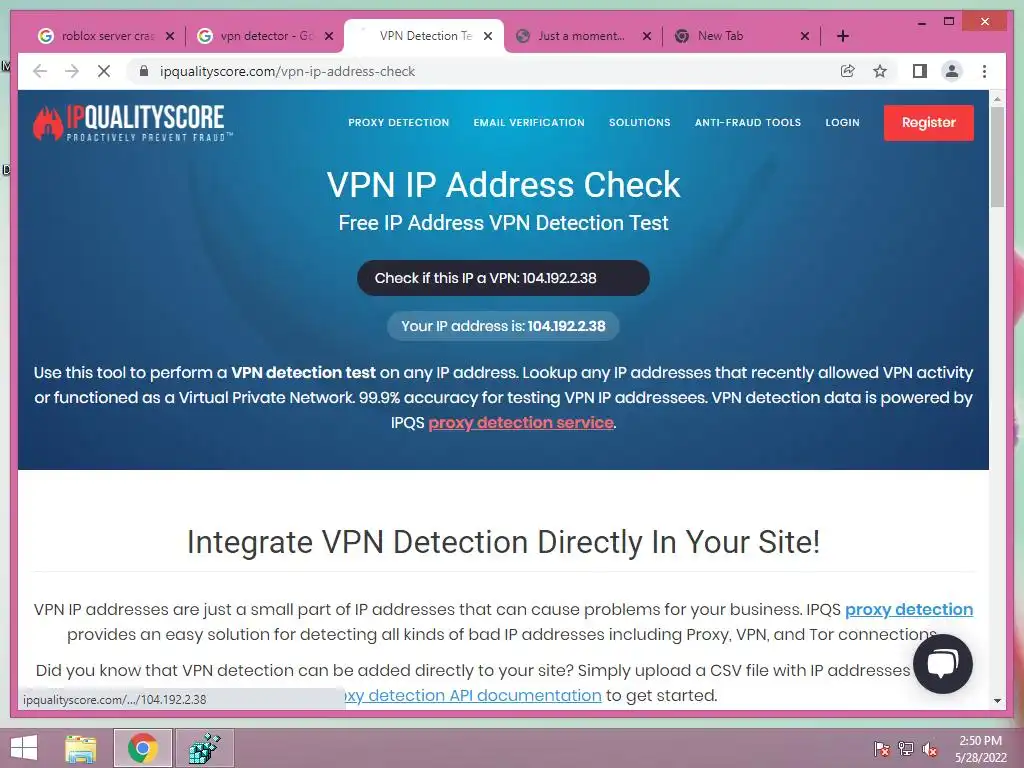This screenshot has height=768, width=1024.
Task: Open the cube app in taskbar
Action: point(204,748)
